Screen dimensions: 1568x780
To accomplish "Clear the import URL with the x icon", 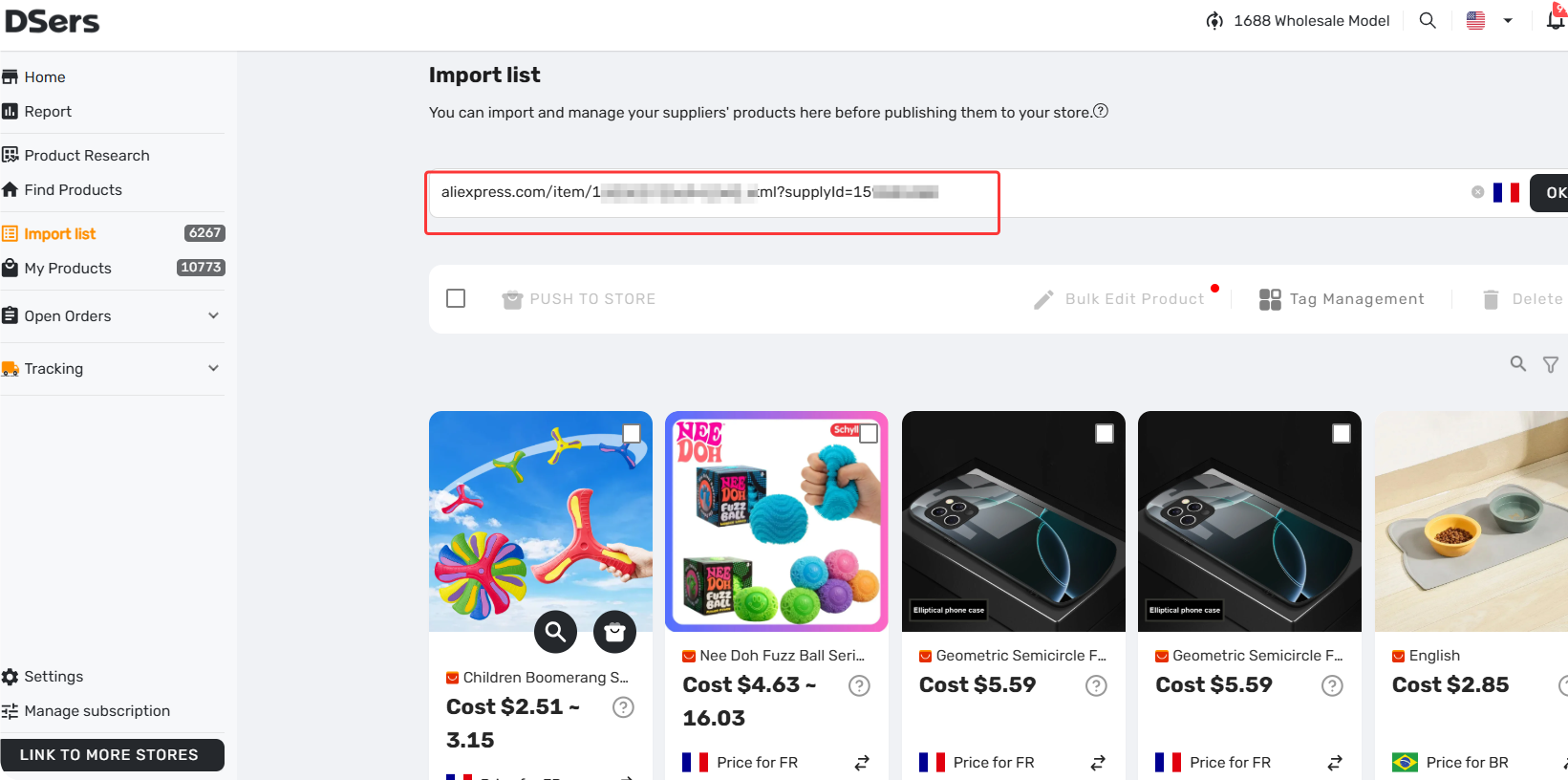I will pos(1477,192).
